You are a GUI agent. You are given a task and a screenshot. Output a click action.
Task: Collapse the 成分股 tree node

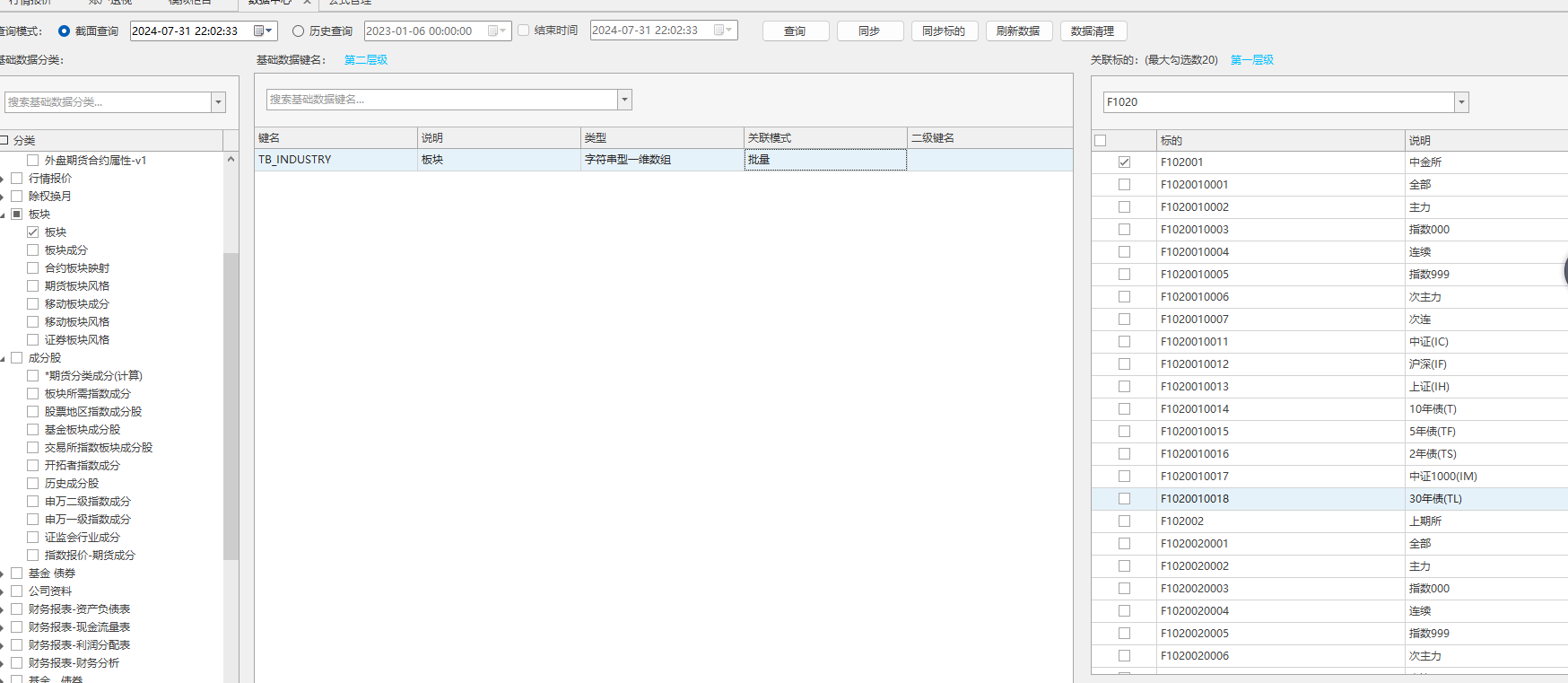(3, 358)
